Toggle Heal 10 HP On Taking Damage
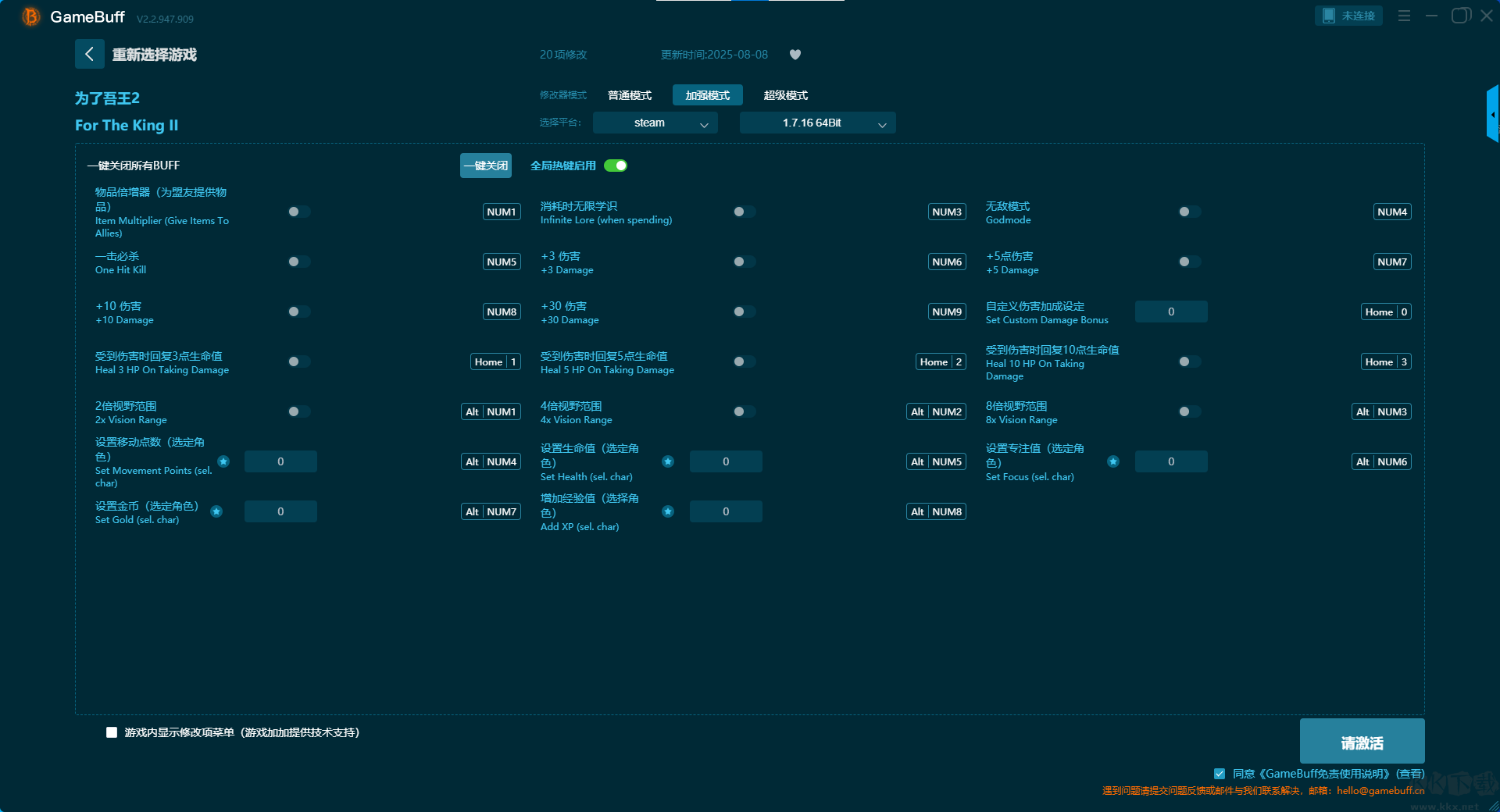This screenshot has height=812, width=1500. [x=1190, y=361]
